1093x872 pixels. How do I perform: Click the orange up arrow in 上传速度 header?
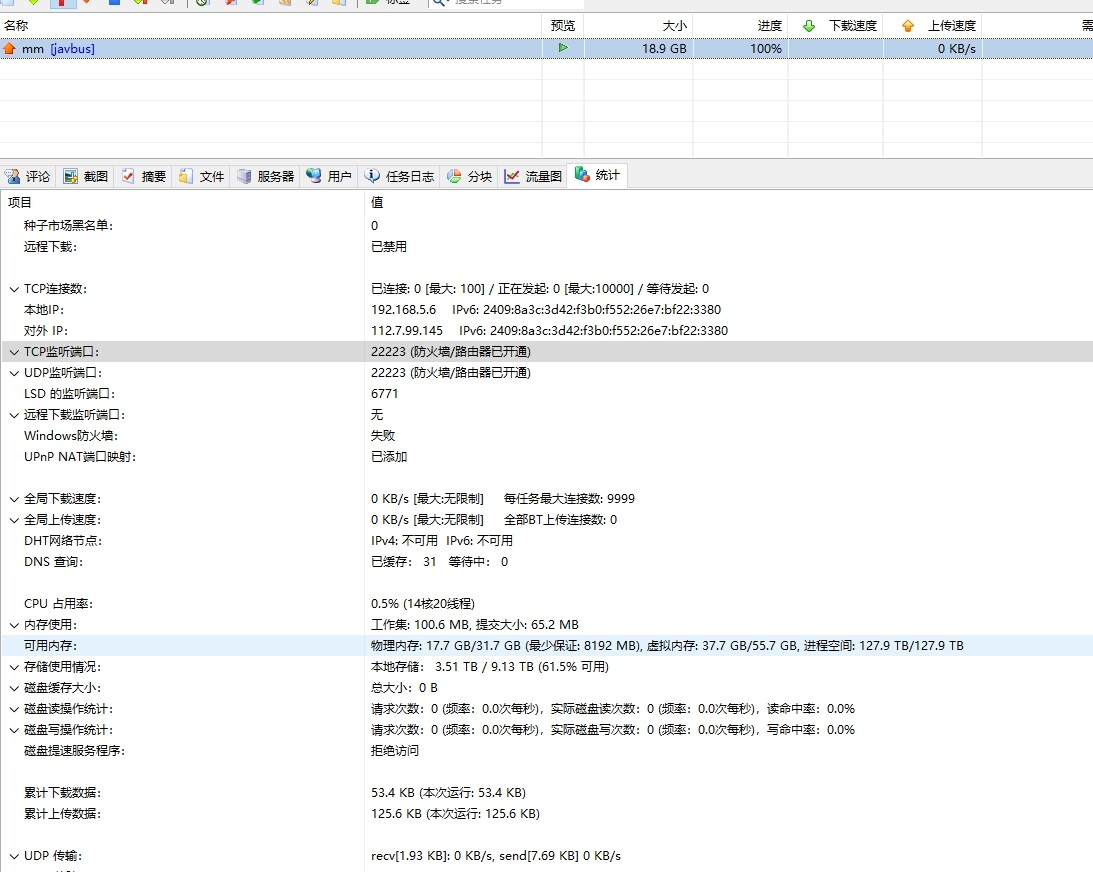(908, 26)
